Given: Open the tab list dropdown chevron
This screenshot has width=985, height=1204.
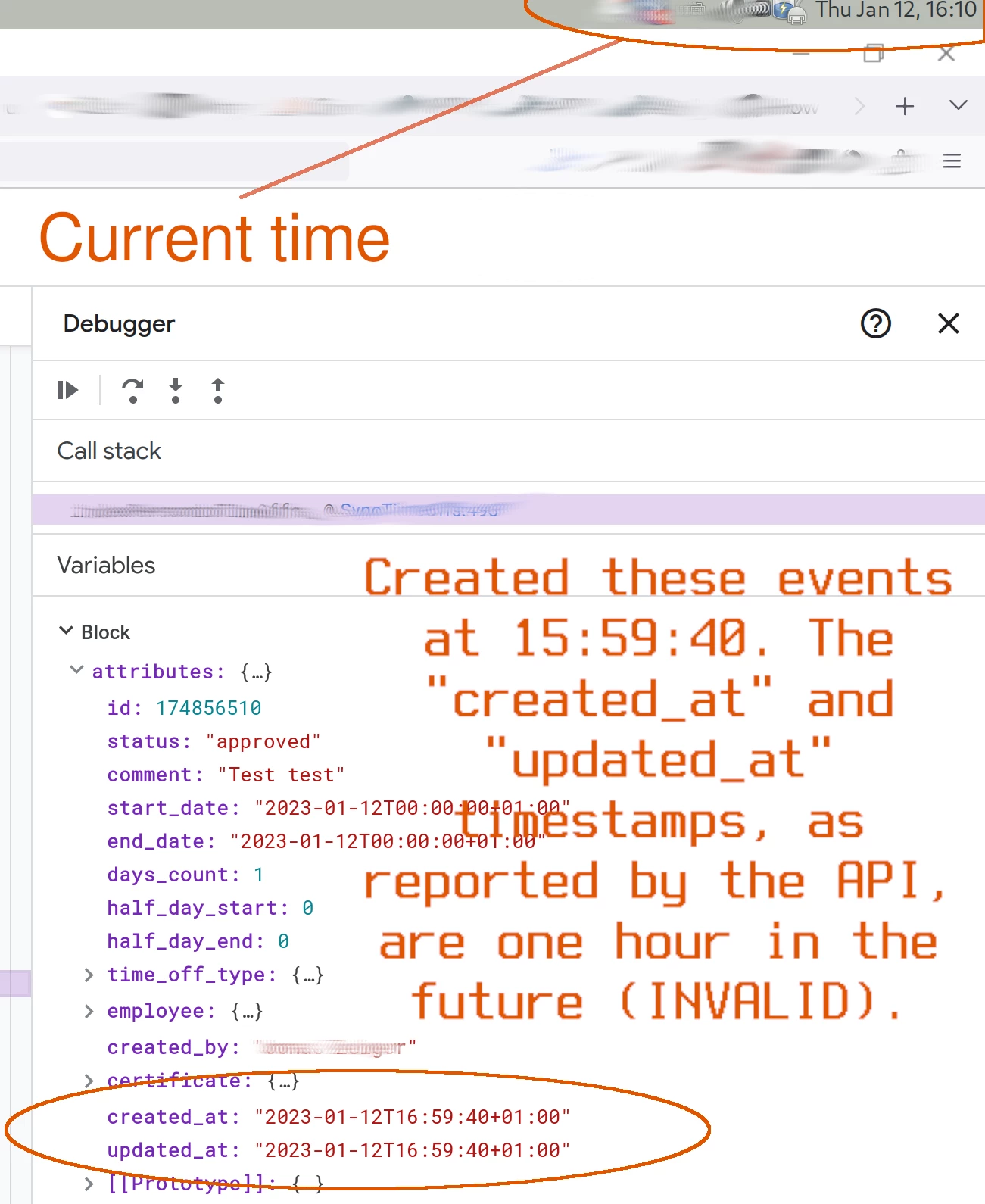Looking at the screenshot, I should click(959, 105).
